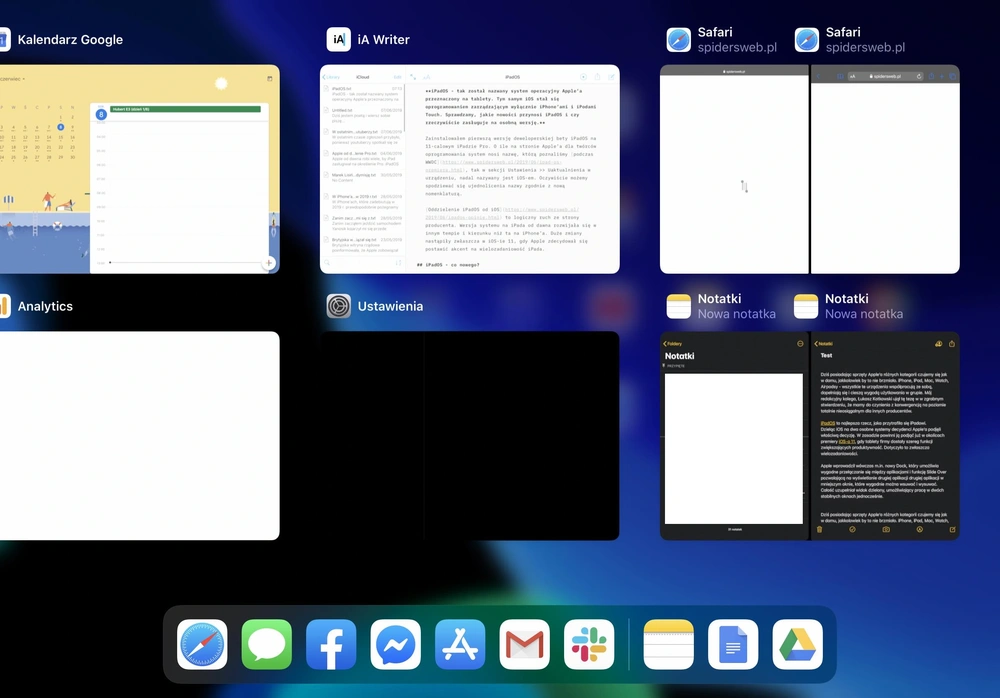Tap the trash icon in Notatki note
The height and width of the screenshot is (698, 1000).
[x=820, y=530]
